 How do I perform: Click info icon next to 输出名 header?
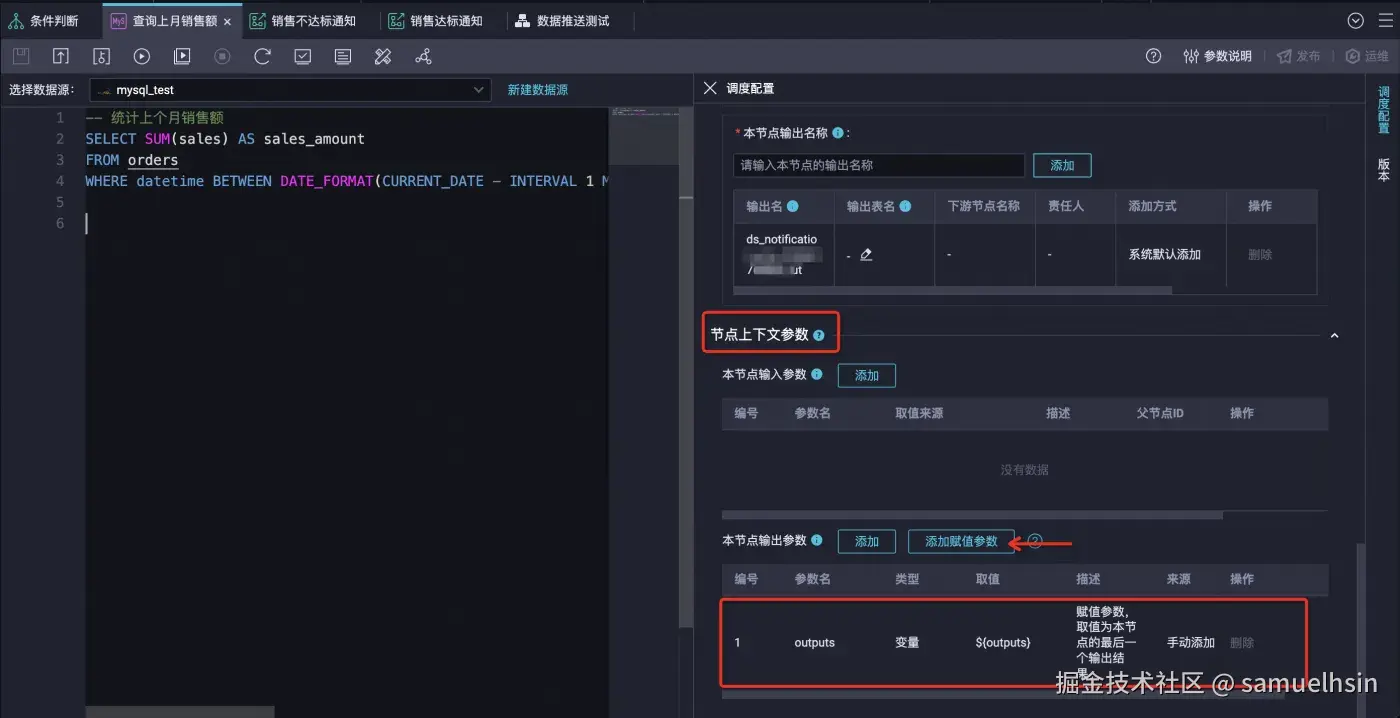pyautogui.click(x=793, y=206)
